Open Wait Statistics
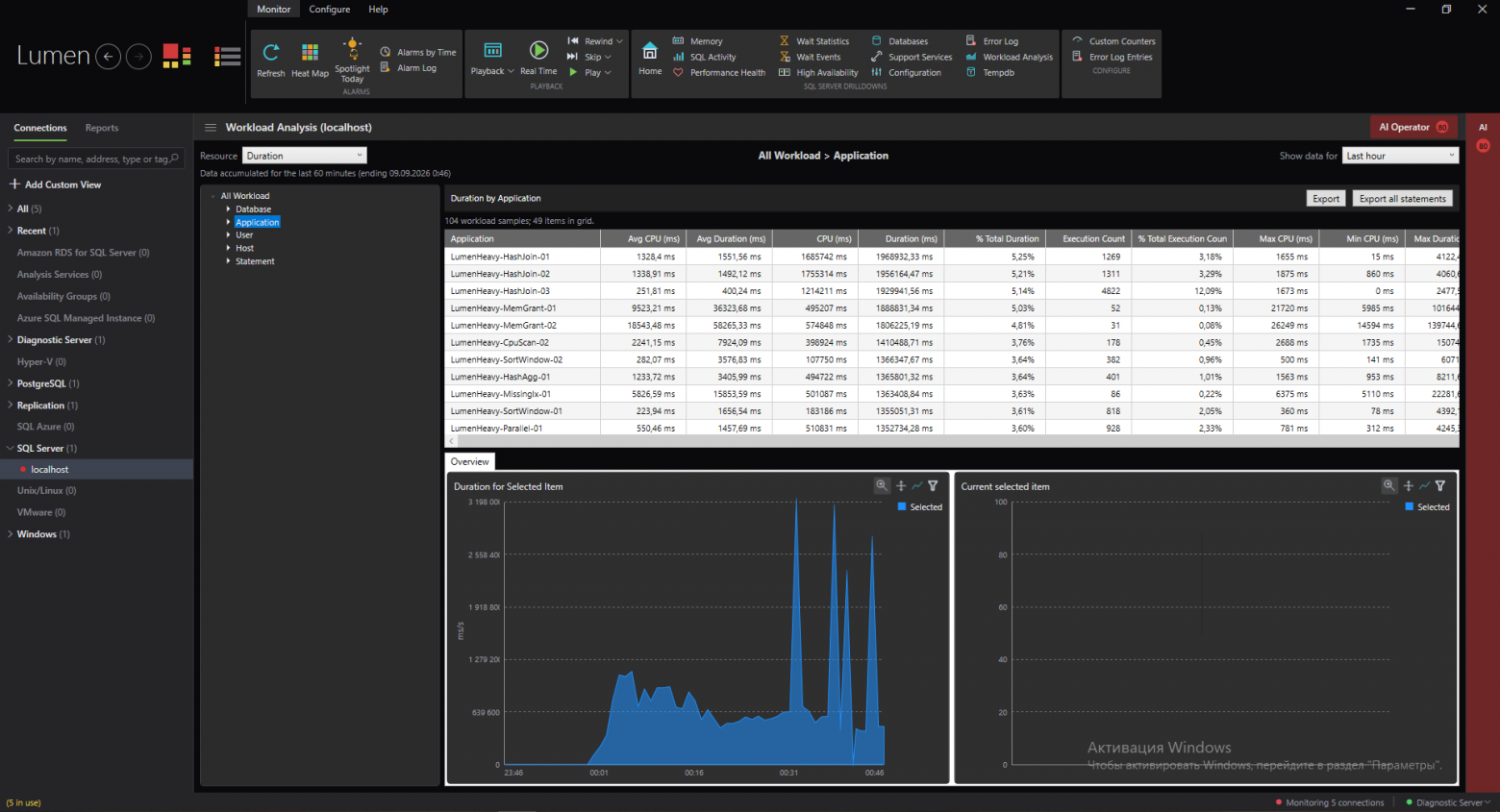Screen dimensions: 1500x812 [x=814, y=41]
